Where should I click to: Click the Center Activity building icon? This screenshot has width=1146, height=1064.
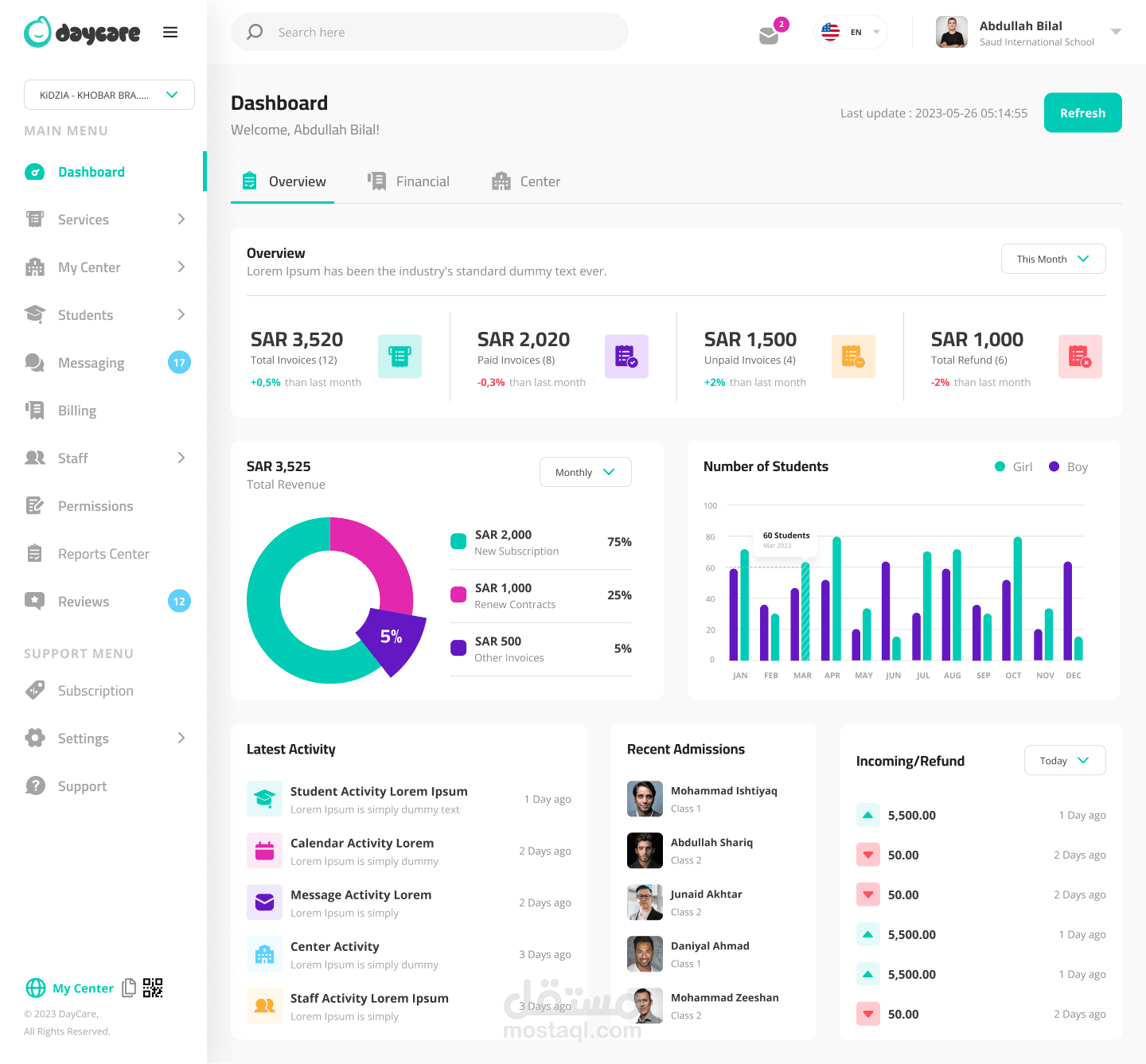point(264,954)
